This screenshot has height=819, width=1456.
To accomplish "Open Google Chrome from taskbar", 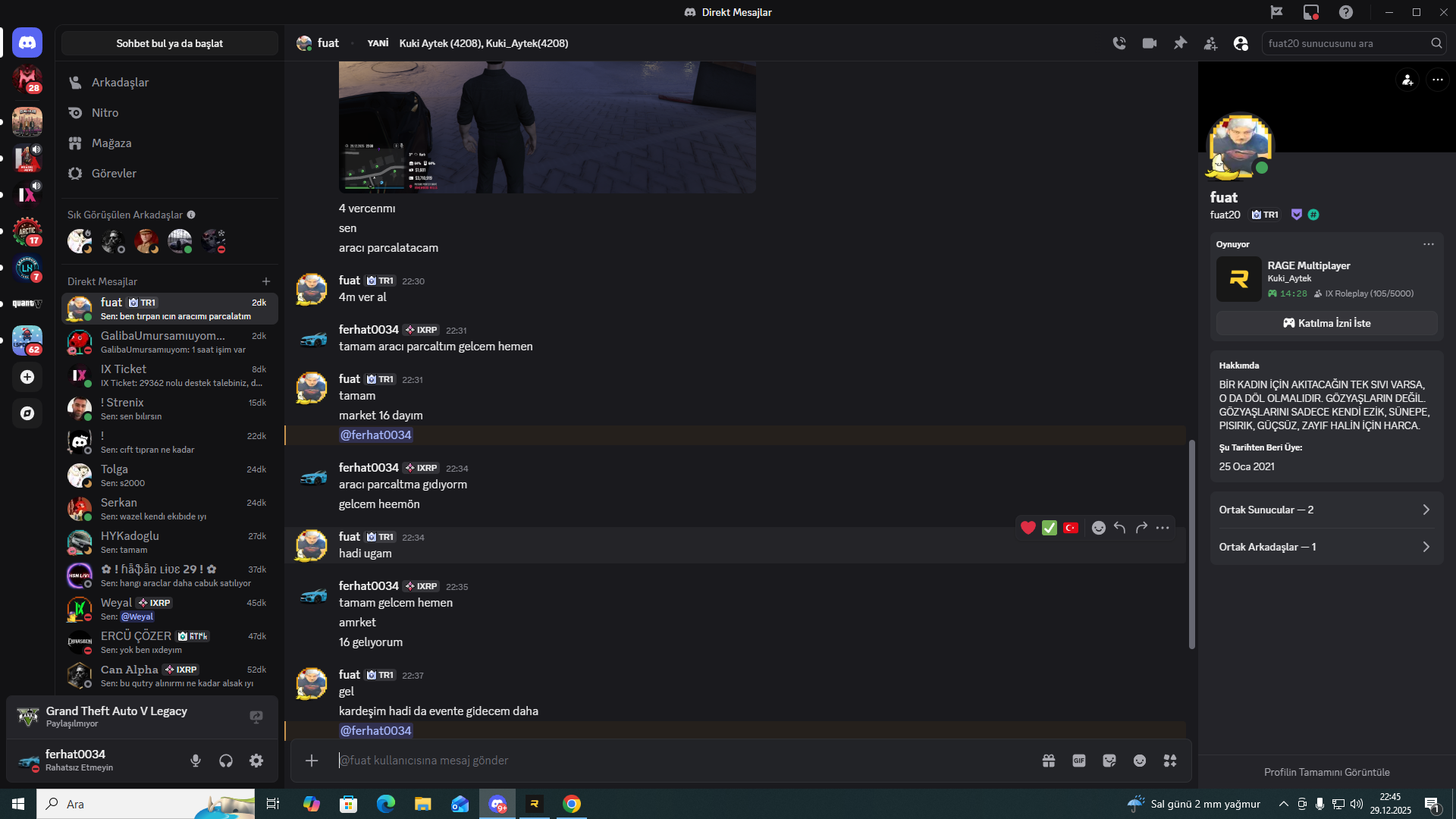I will tap(572, 804).
